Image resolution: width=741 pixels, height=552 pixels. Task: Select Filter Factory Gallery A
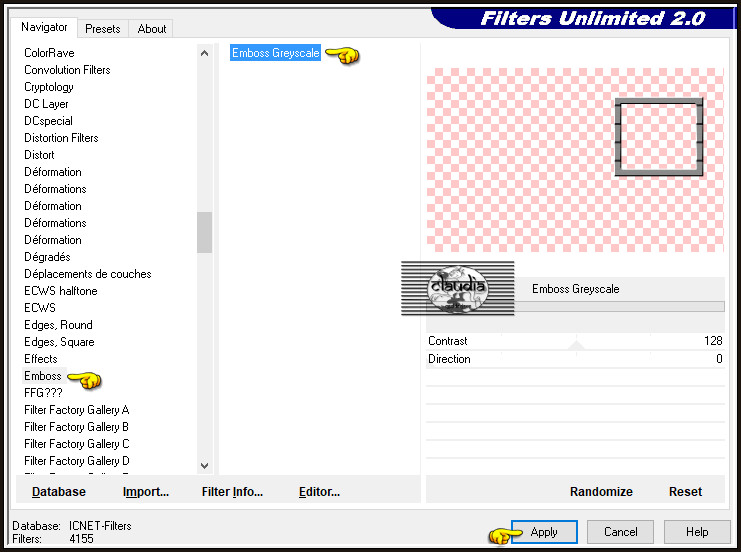click(77, 410)
